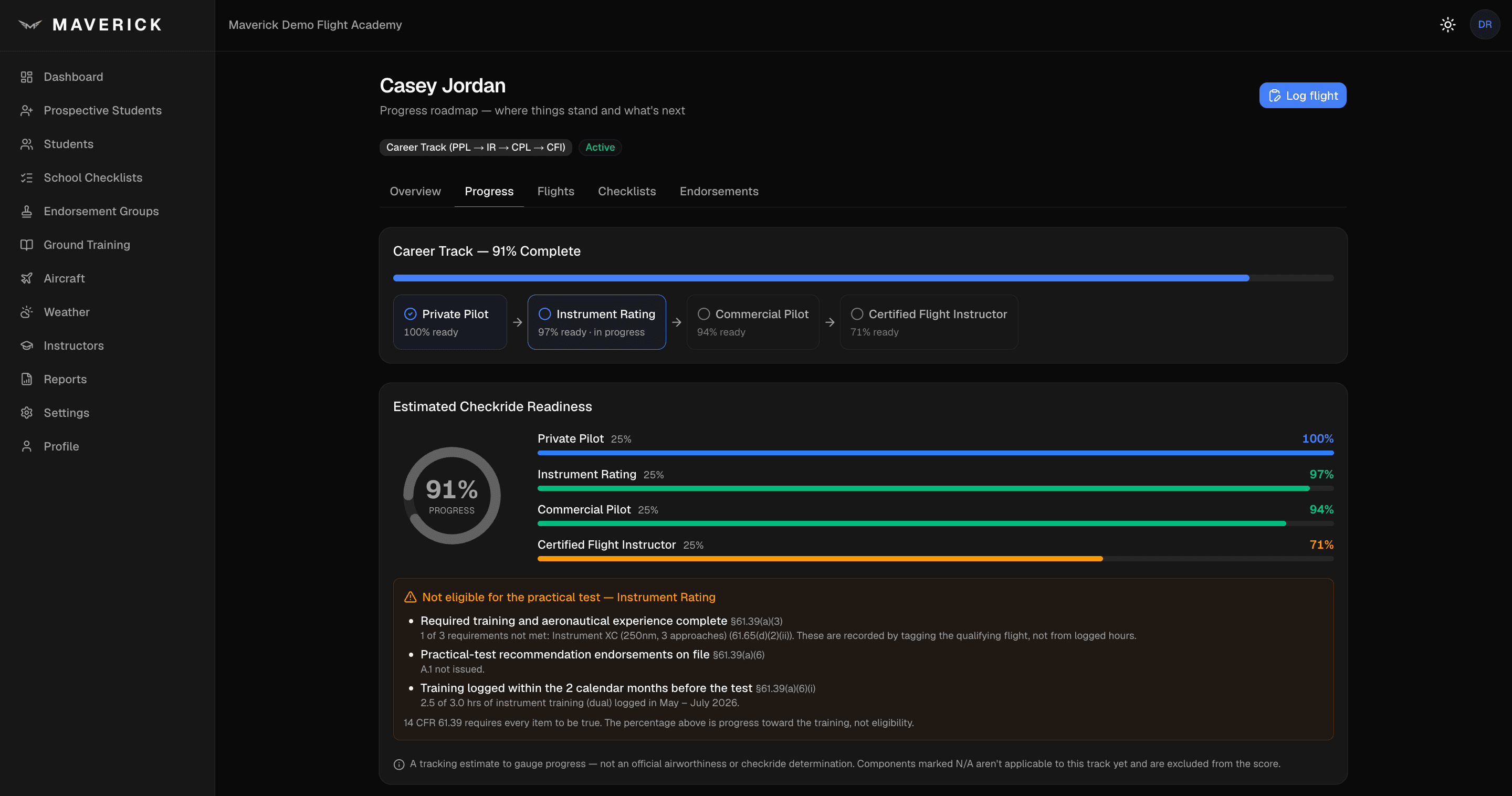Image resolution: width=1512 pixels, height=796 pixels.
Task: Click the Instrument Rating 97% readiness bar
Action: coord(936,488)
